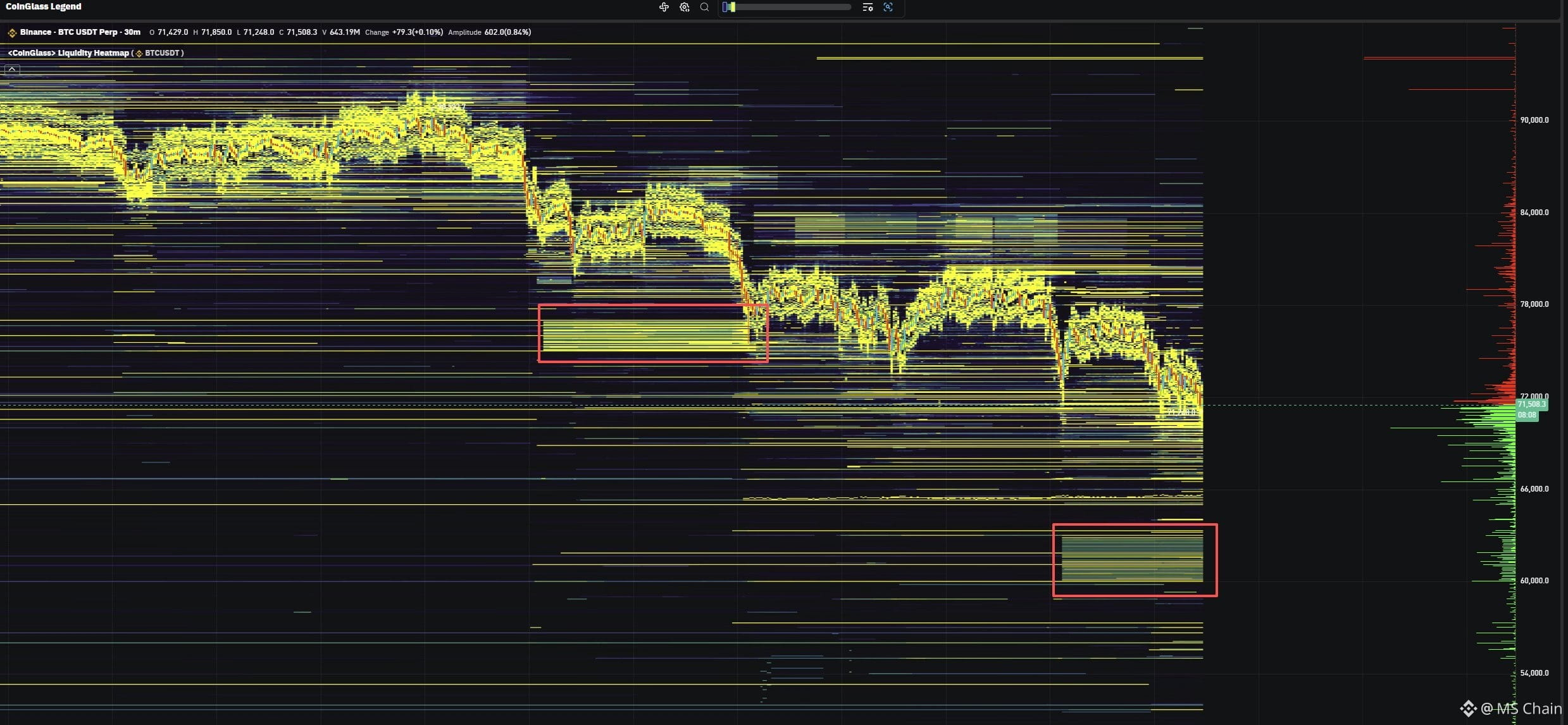Adjust the heatmap intensity slider yellow handle
This screenshot has width=1568, height=725.
click(733, 7)
